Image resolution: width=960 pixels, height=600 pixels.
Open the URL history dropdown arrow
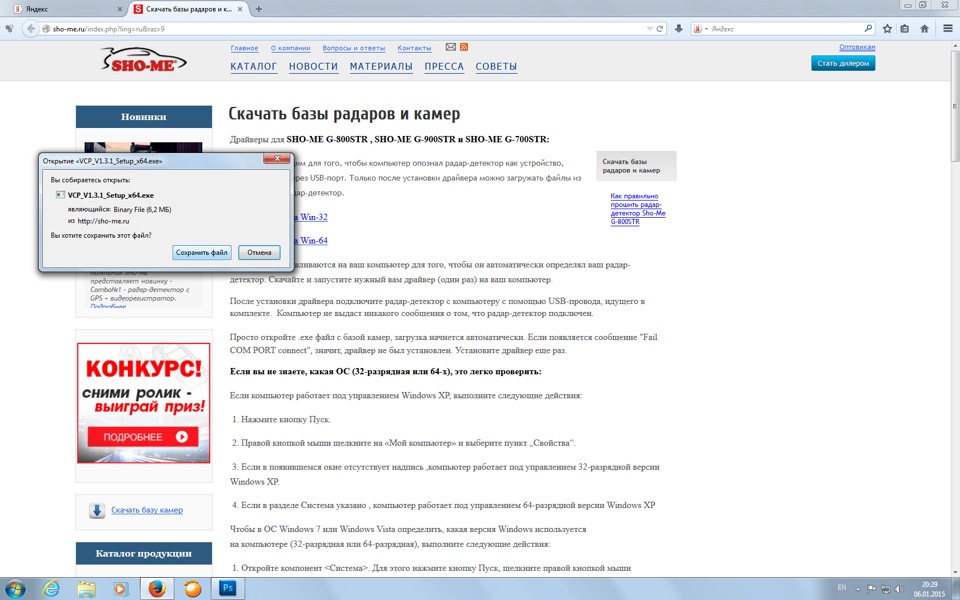pos(650,29)
